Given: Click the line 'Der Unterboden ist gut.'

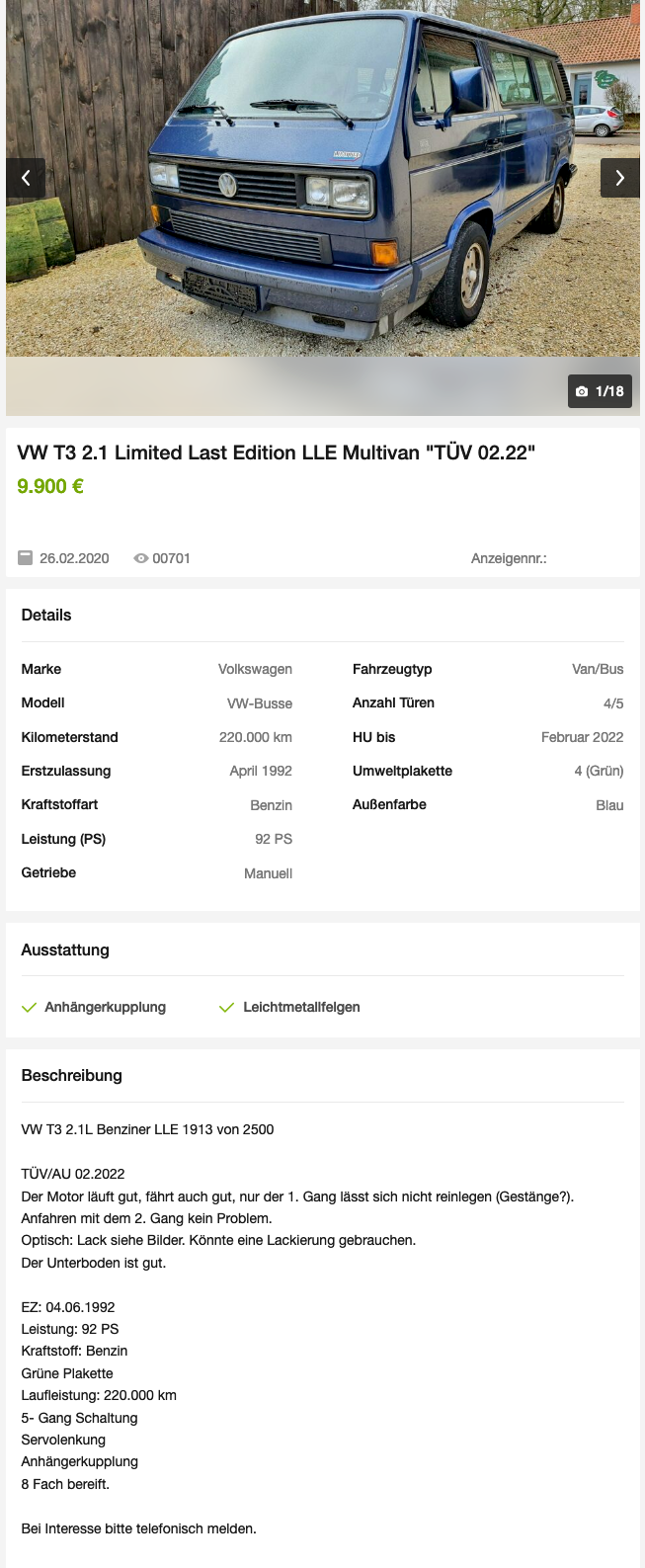Looking at the screenshot, I should pos(94,1263).
